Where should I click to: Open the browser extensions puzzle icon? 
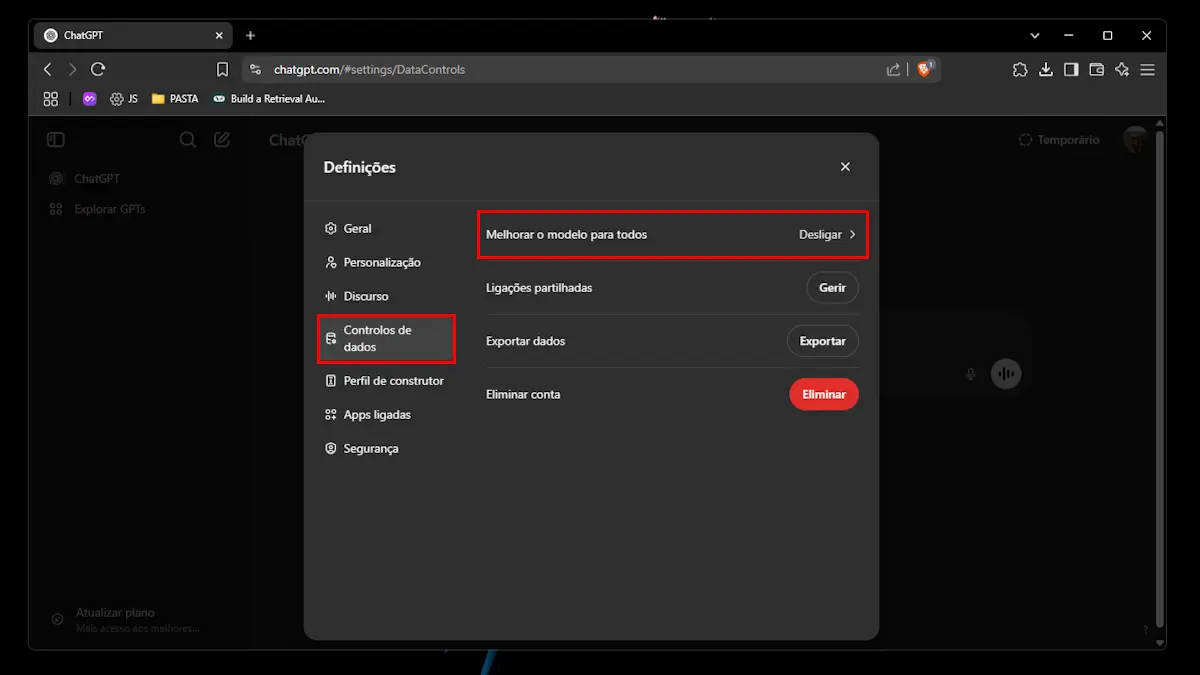[x=1019, y=70]
